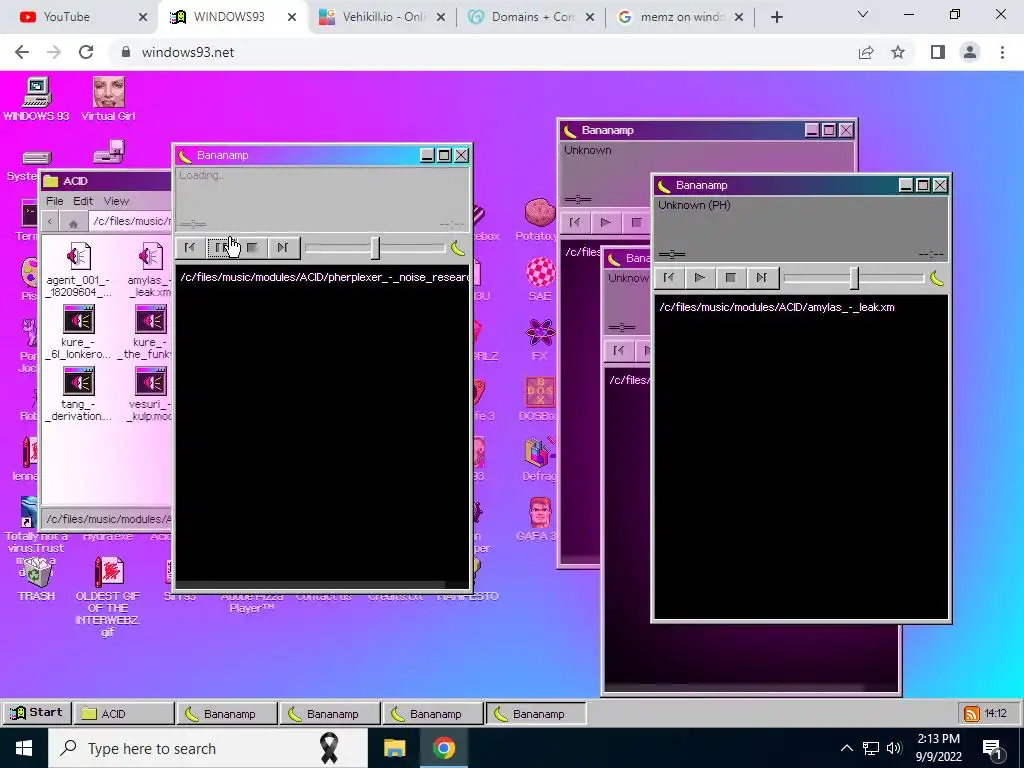Open Windows notification center icon
The height and width of the screenshot is (768, 1024).
pyautogui.click(x=992, y=748)
